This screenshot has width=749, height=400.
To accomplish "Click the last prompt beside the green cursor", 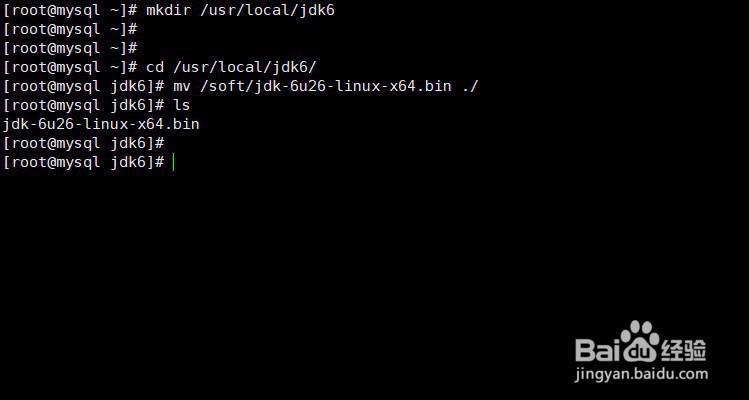I will (83, 162).
